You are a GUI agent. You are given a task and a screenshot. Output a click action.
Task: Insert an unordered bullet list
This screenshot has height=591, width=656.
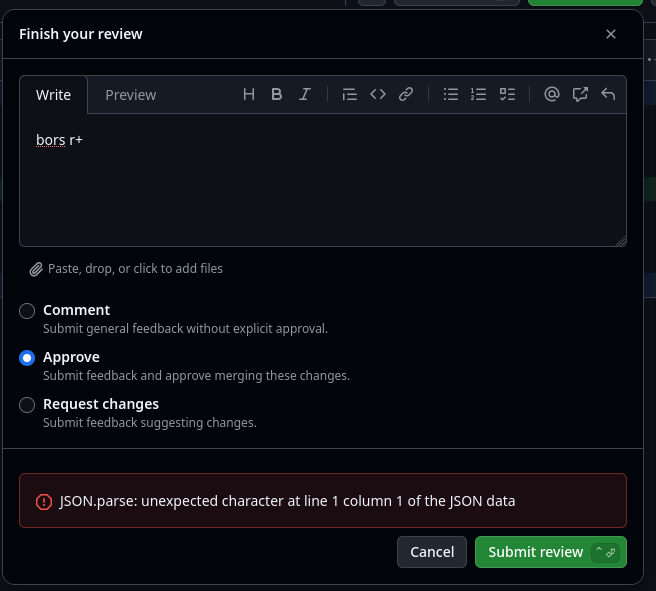[x=451, y=94]
